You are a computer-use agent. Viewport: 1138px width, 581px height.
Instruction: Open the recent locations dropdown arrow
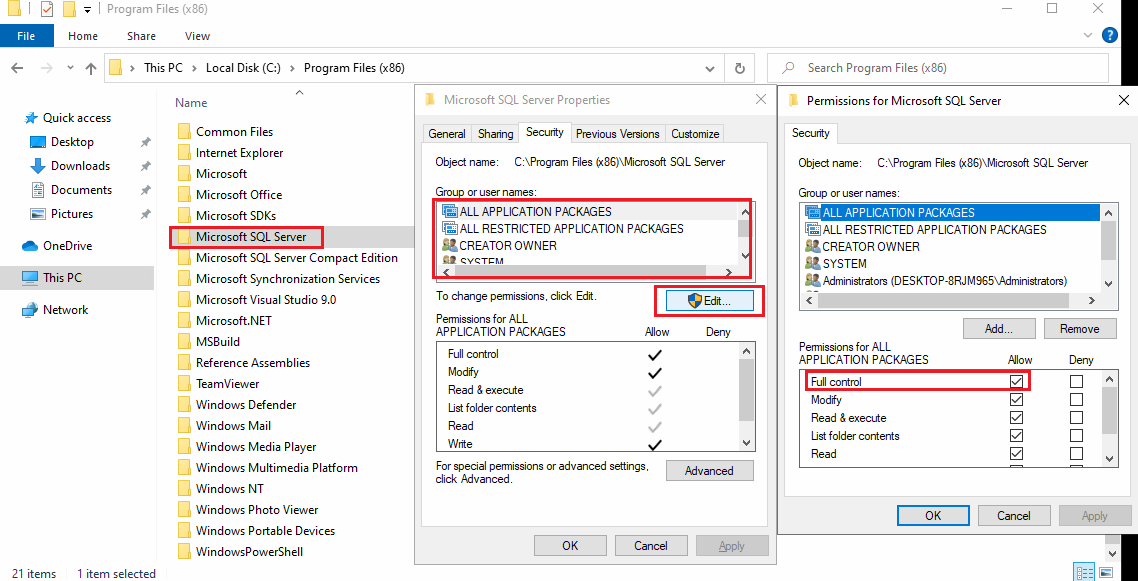[70, 68]
